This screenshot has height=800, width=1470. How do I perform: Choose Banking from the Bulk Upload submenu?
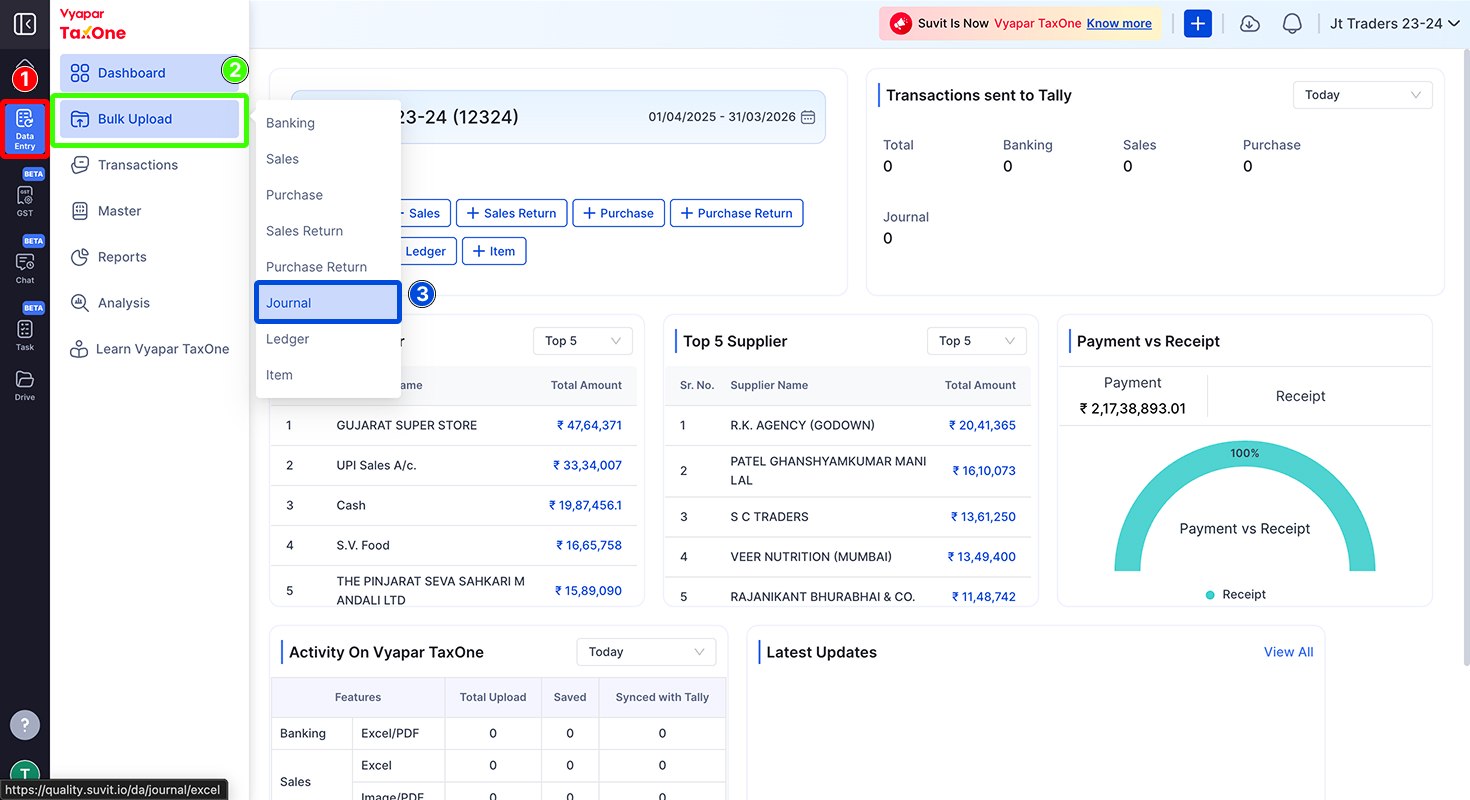pyautogui.click(x=328, y=123)
